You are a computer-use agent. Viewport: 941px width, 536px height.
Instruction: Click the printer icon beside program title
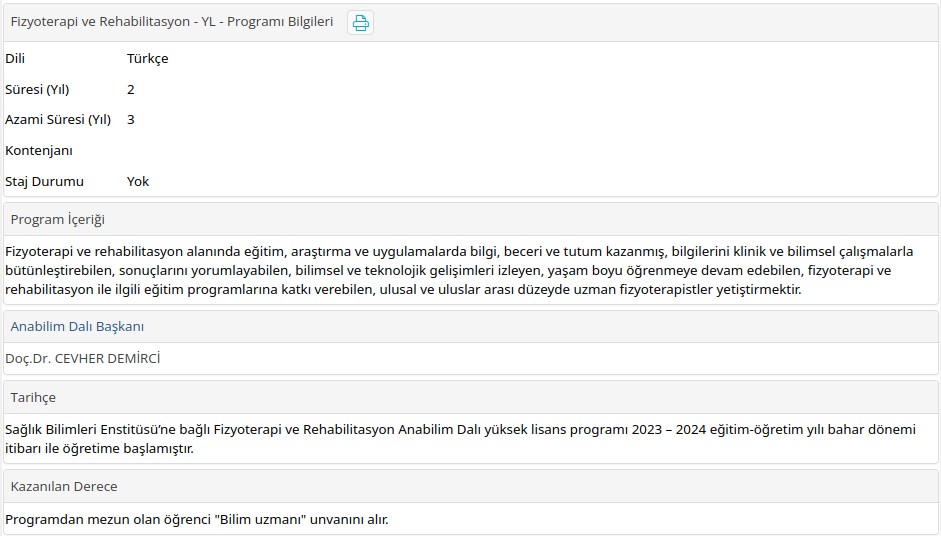[360, 23]
